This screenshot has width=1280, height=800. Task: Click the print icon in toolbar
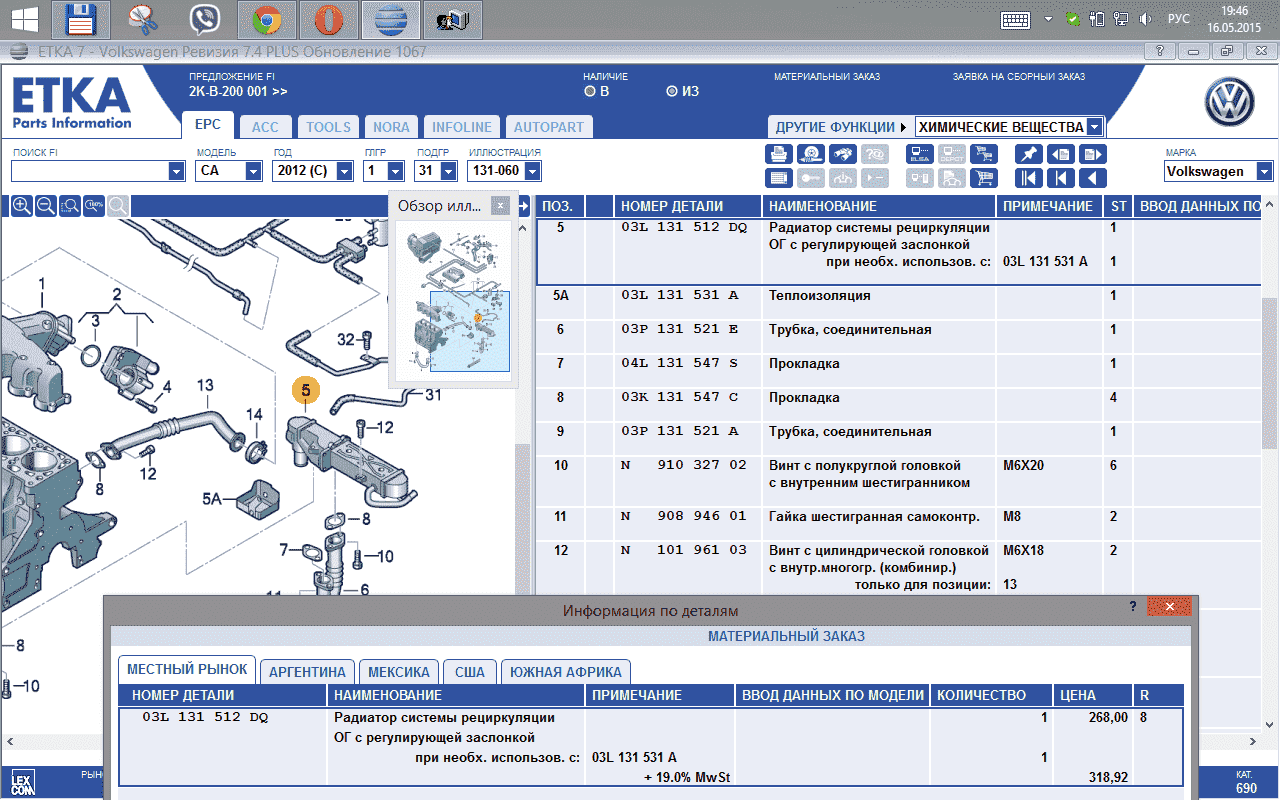[x=779, y=154]
